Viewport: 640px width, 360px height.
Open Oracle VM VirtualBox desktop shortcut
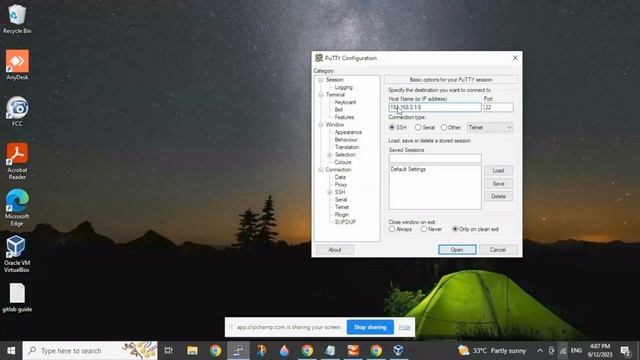click(17, 254)
